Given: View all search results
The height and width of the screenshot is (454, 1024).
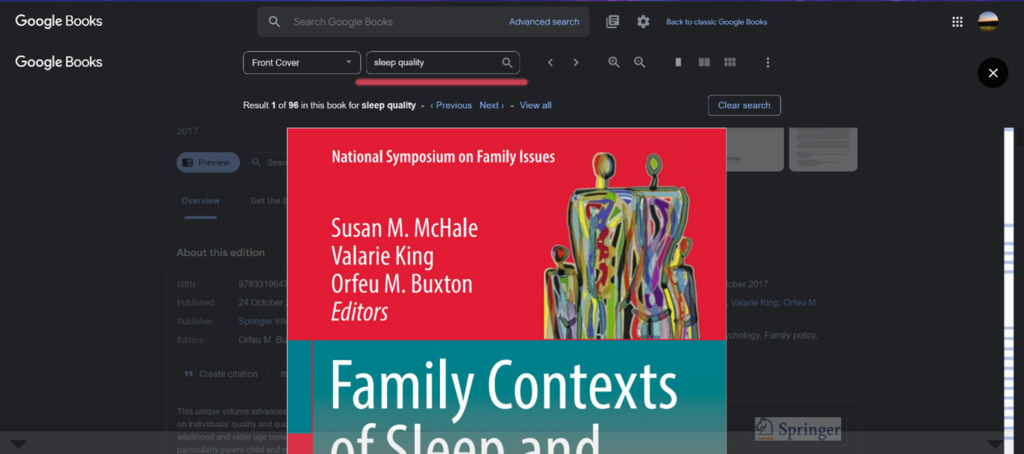Looking at the screenshot, I should (x=536, y=105).
